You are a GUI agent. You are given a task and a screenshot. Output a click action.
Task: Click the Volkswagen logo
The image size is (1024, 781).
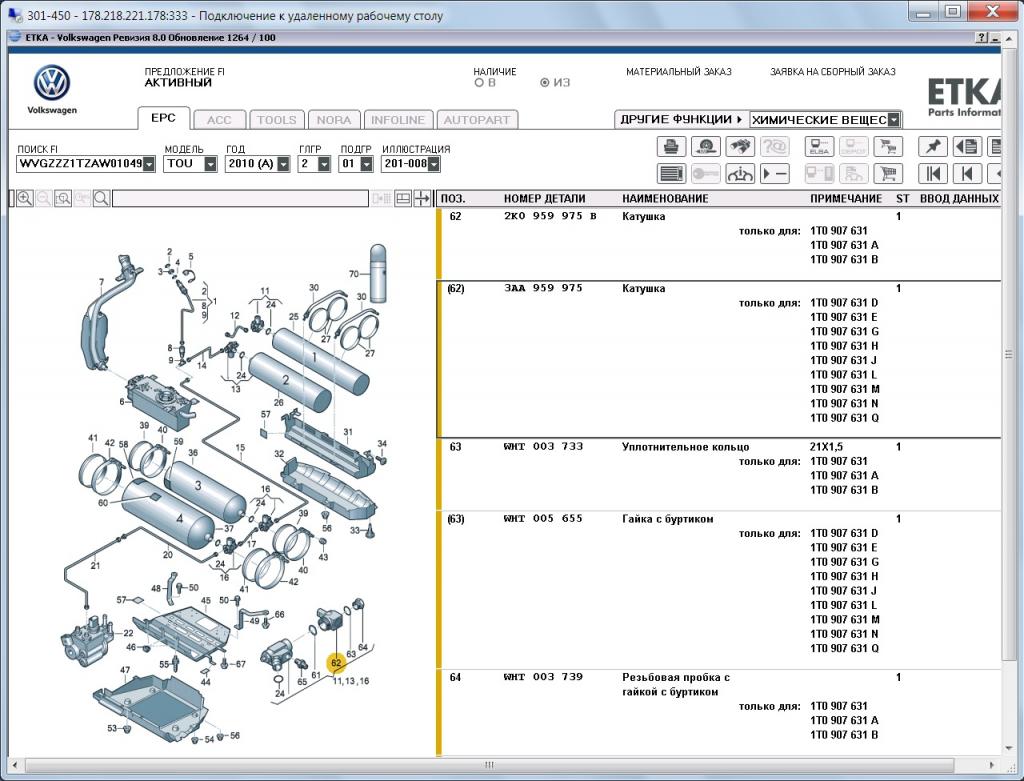(x=52, y=83)
